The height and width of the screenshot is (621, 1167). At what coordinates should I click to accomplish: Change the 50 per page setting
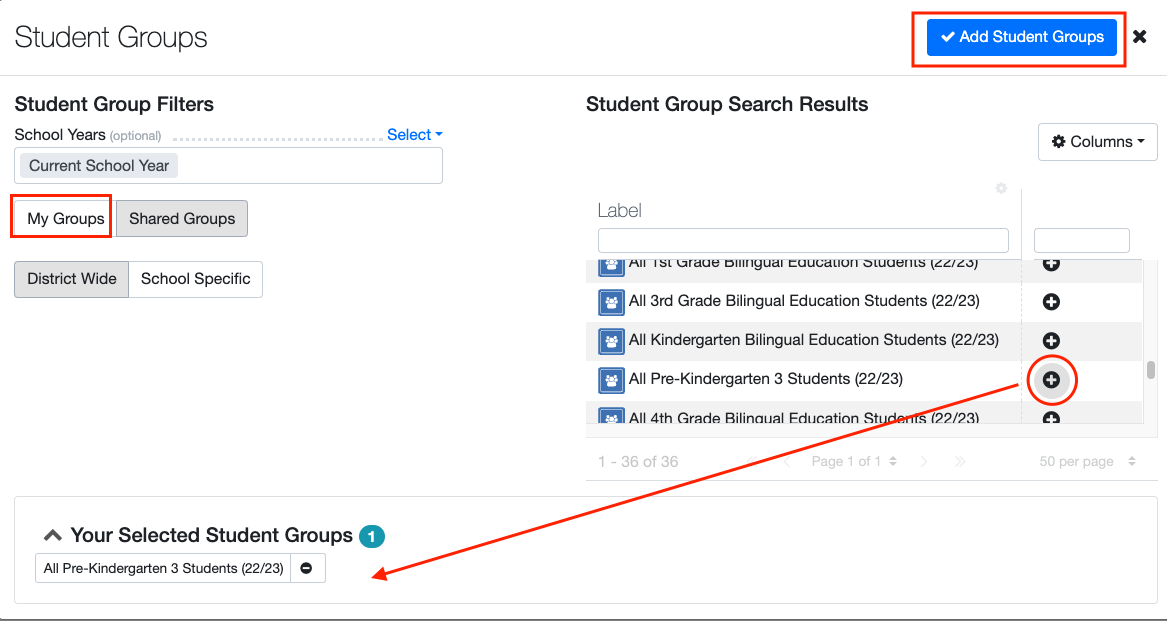1089,462
